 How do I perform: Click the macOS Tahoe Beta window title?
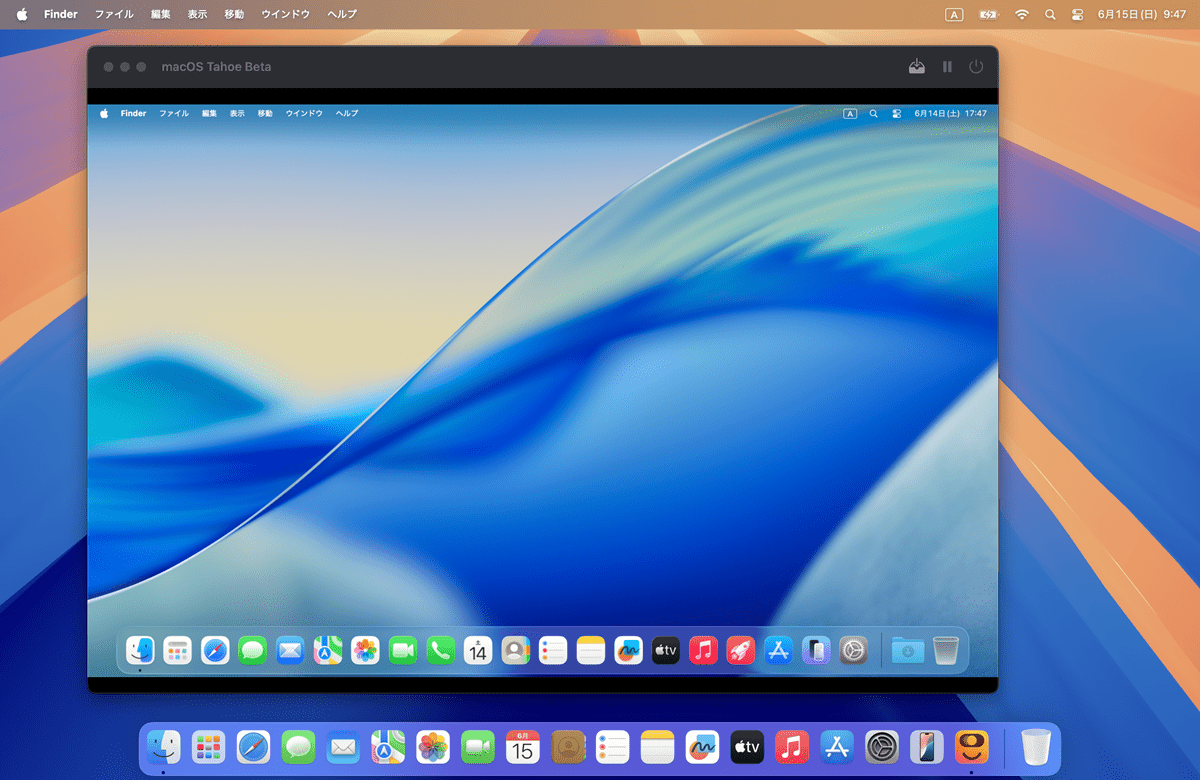point(216,67)
